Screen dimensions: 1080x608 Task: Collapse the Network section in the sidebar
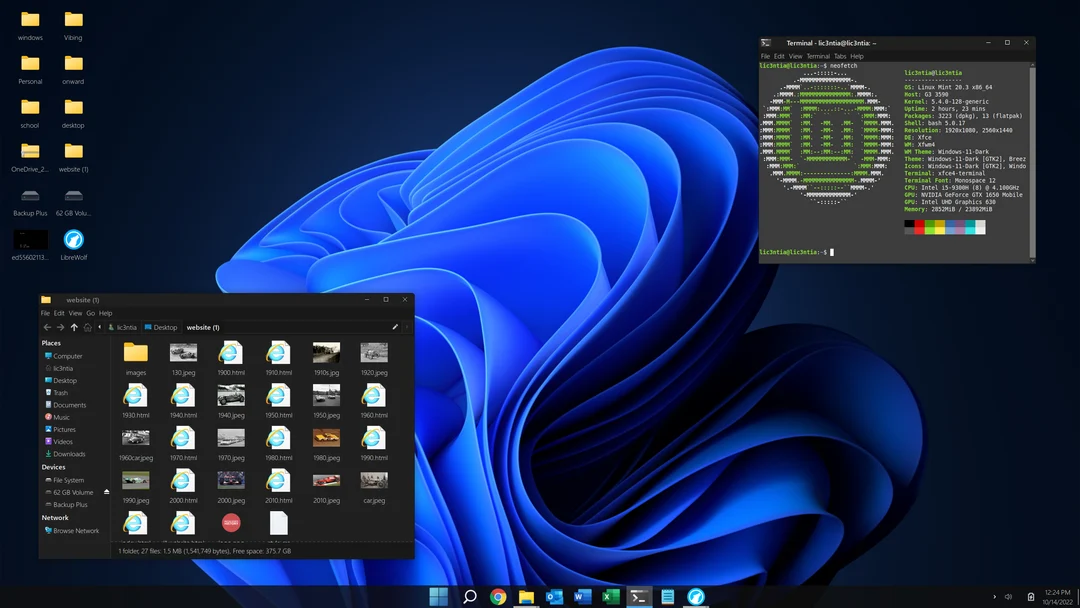click(53, 517)
